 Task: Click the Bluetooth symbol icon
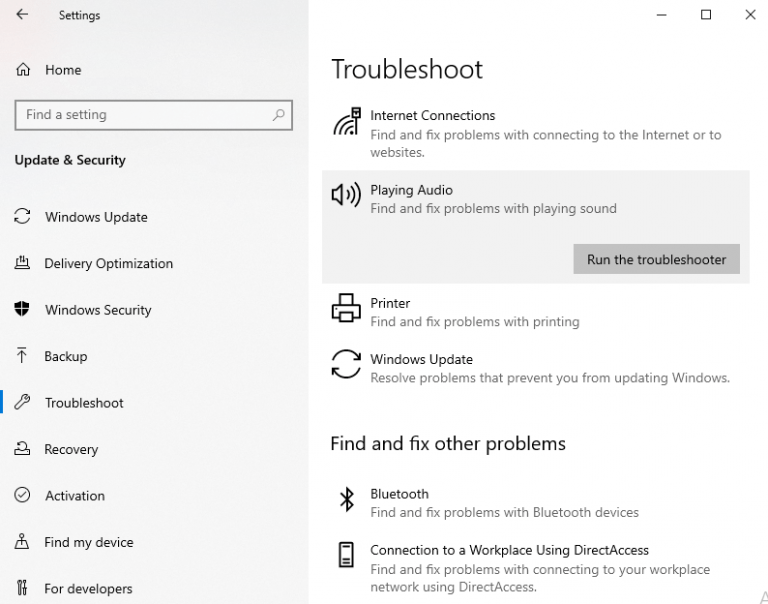tap(347, 499)
